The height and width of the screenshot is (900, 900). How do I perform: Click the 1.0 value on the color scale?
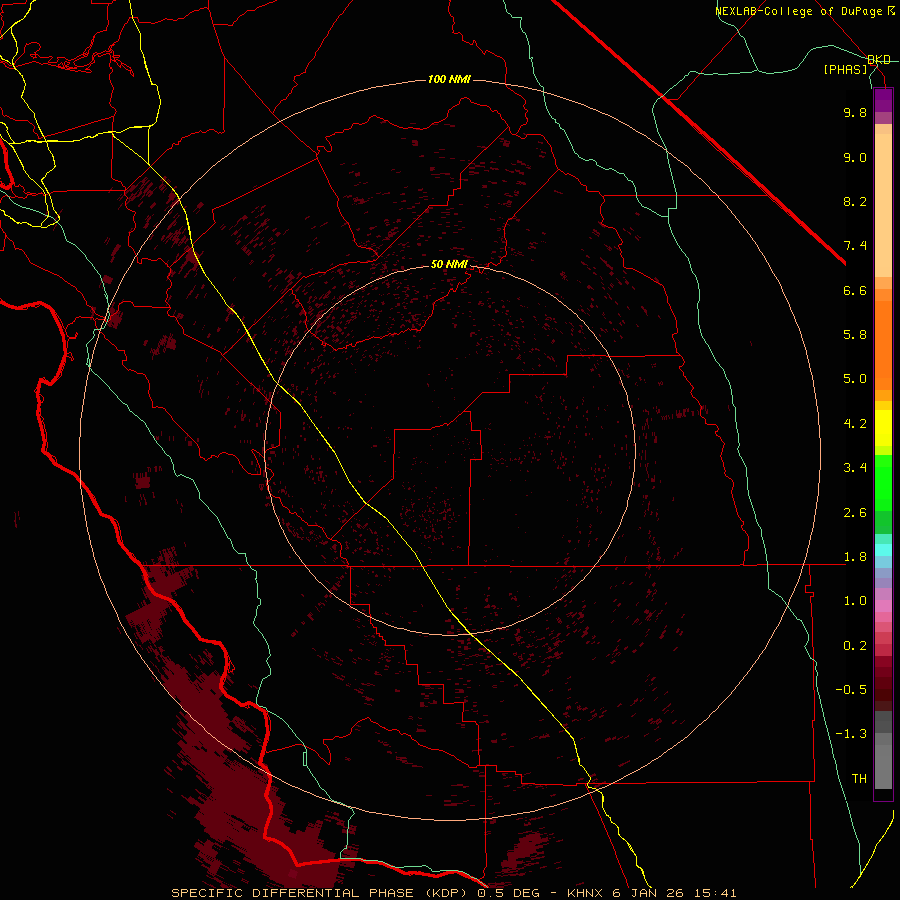855,601
